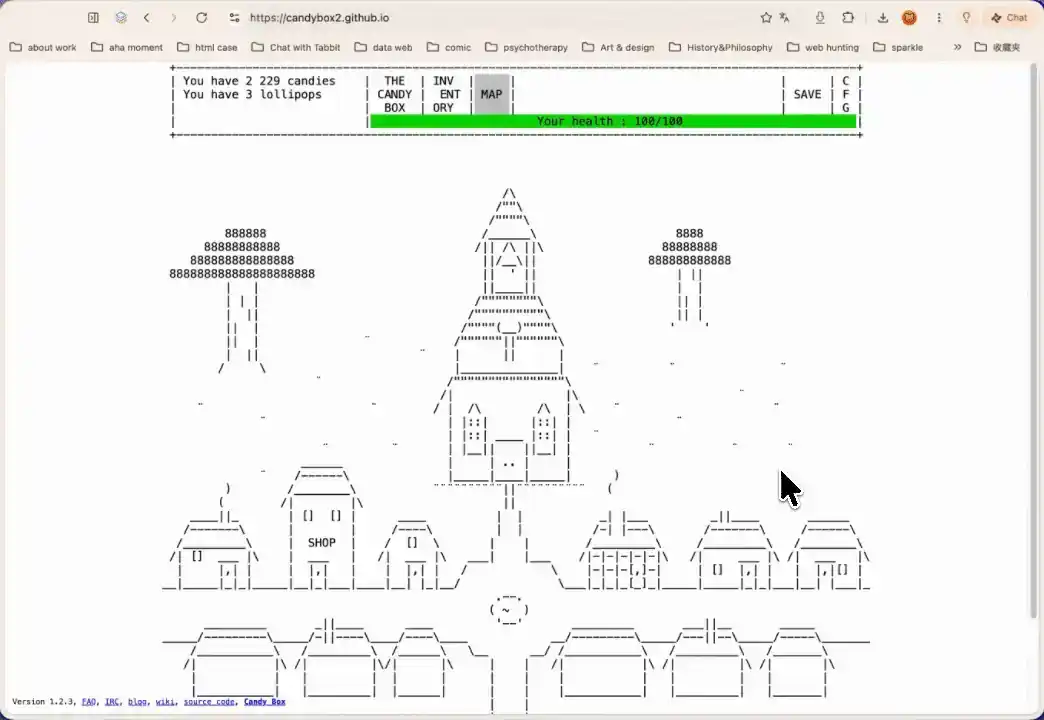This screenshot has height=720, width=1044.
Task: Enter the tall central tower house door
Action: pyautogui.click(x=509, y=461)
